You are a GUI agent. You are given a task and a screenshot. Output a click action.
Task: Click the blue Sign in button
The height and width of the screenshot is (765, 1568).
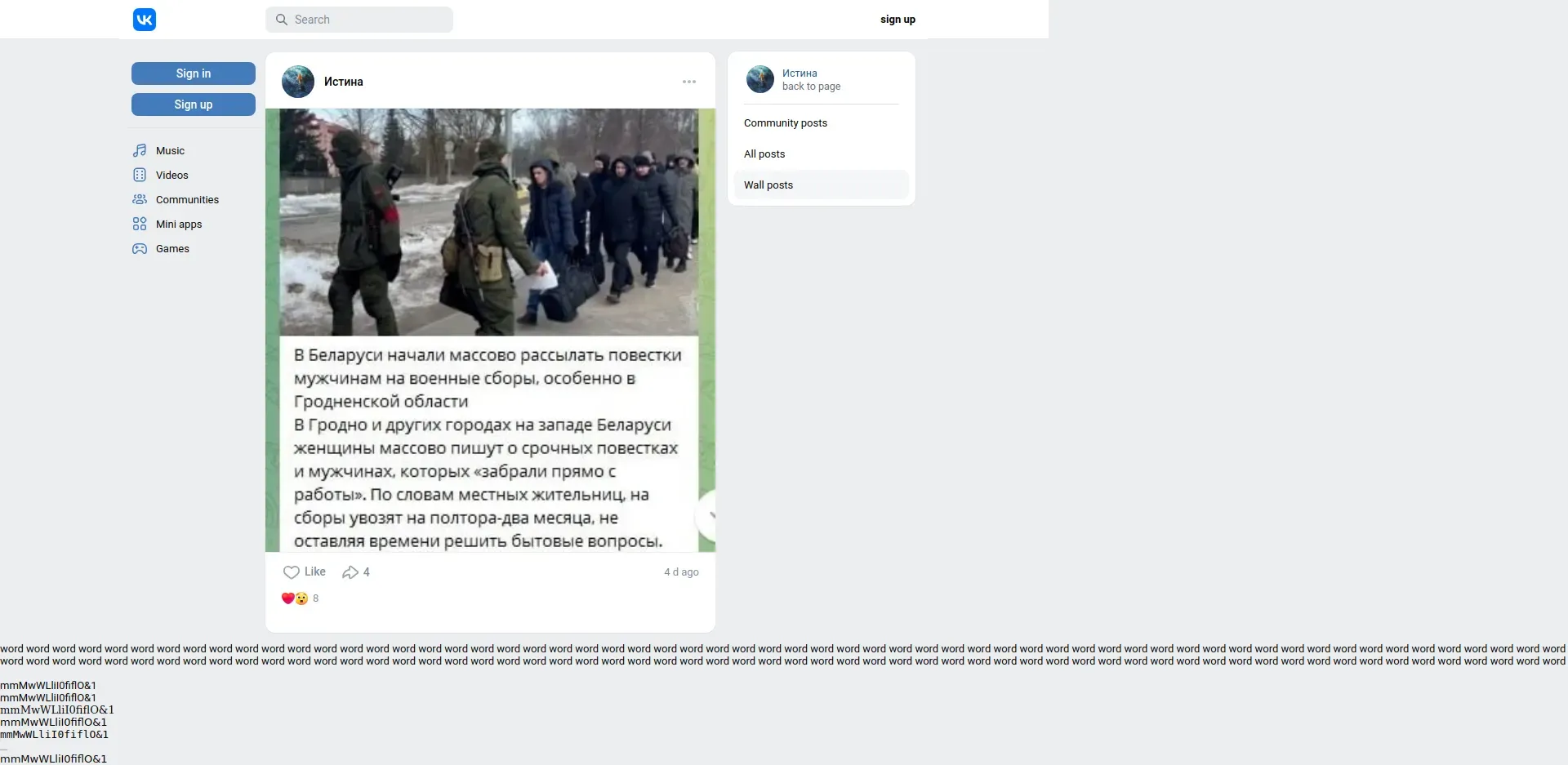point(194,73)
